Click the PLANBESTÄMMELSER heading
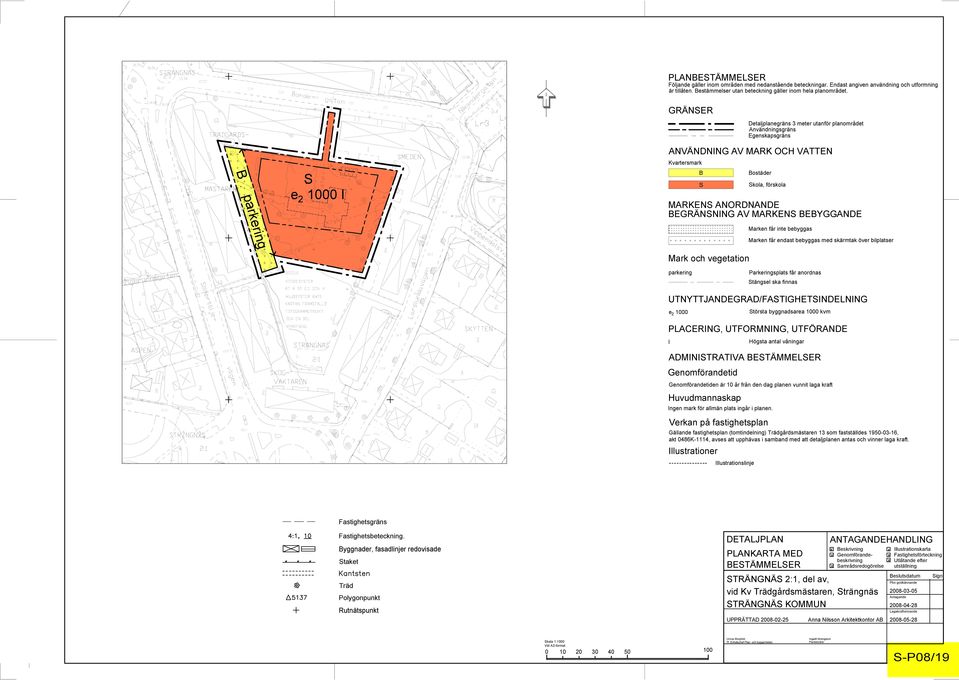The width and height of the screenshot is (959, 680). coord(717,78)
